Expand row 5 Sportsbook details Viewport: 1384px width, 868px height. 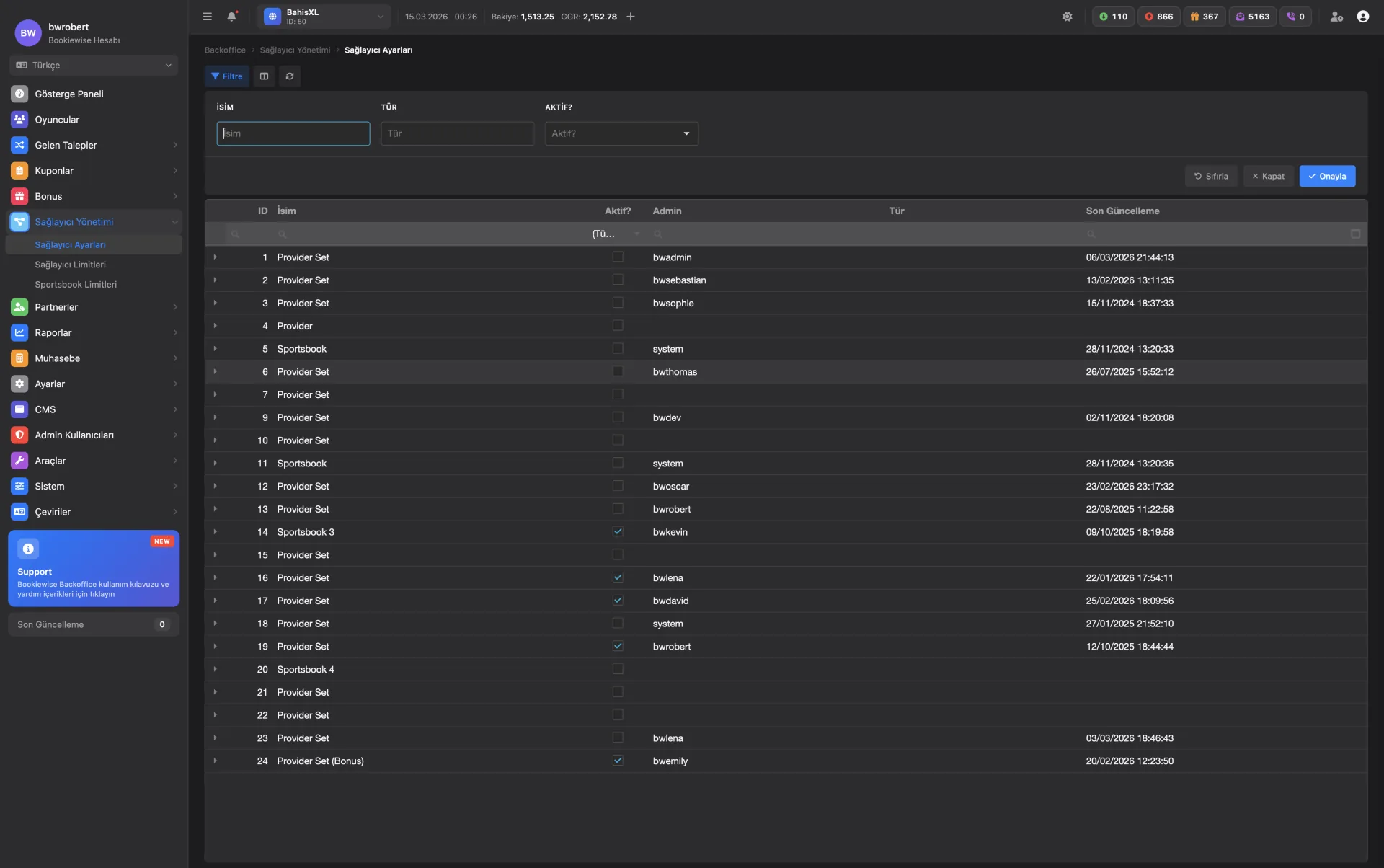pyautogui.click(x=215, y=349)
